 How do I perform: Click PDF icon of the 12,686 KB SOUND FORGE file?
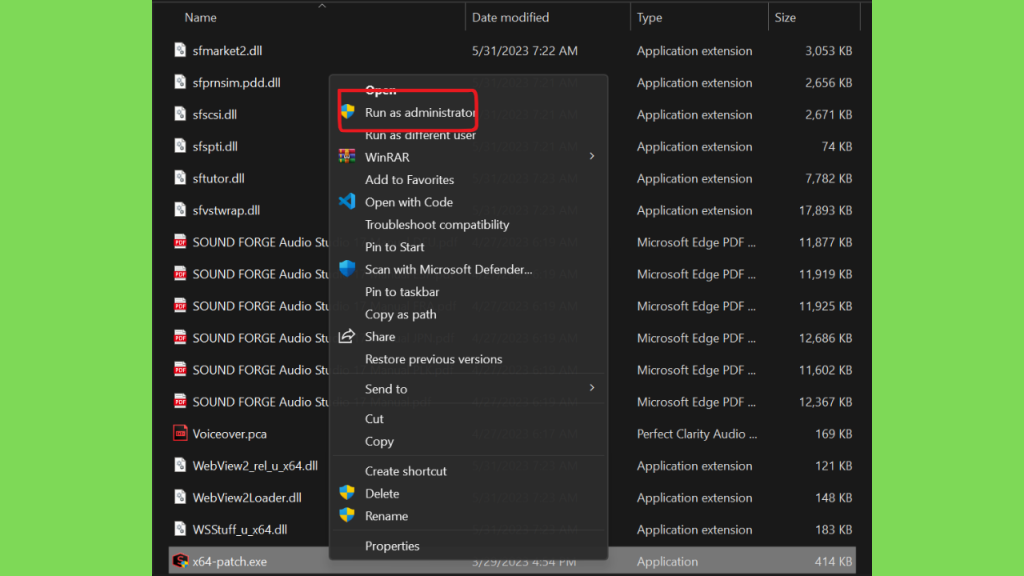pyautogui.click(x=180, y=338)
